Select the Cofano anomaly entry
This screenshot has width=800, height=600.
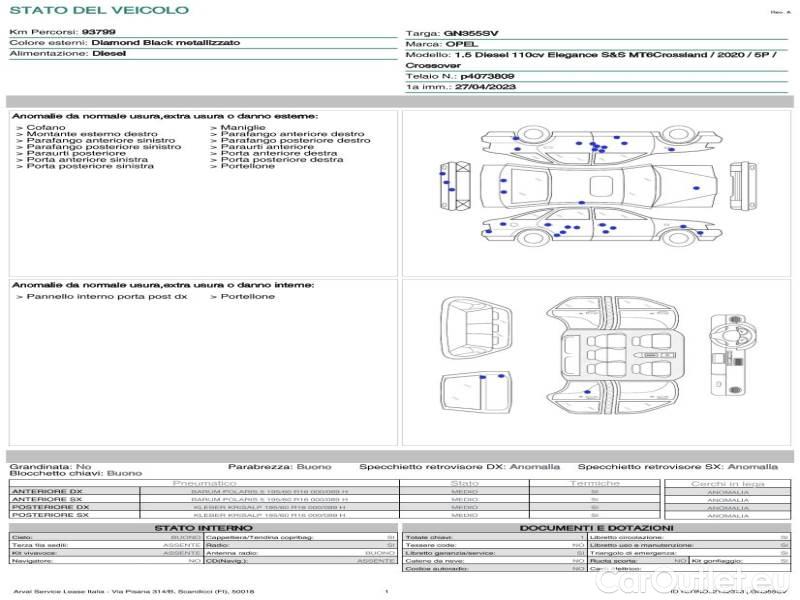46,128
